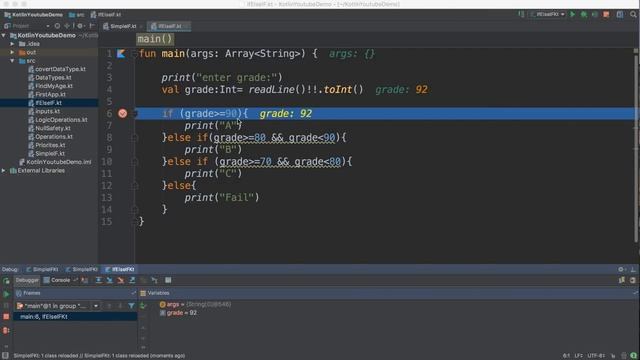Screen dimensions: 640x360
Task: Open Debugger tab in debug panel
Action: 27,280
